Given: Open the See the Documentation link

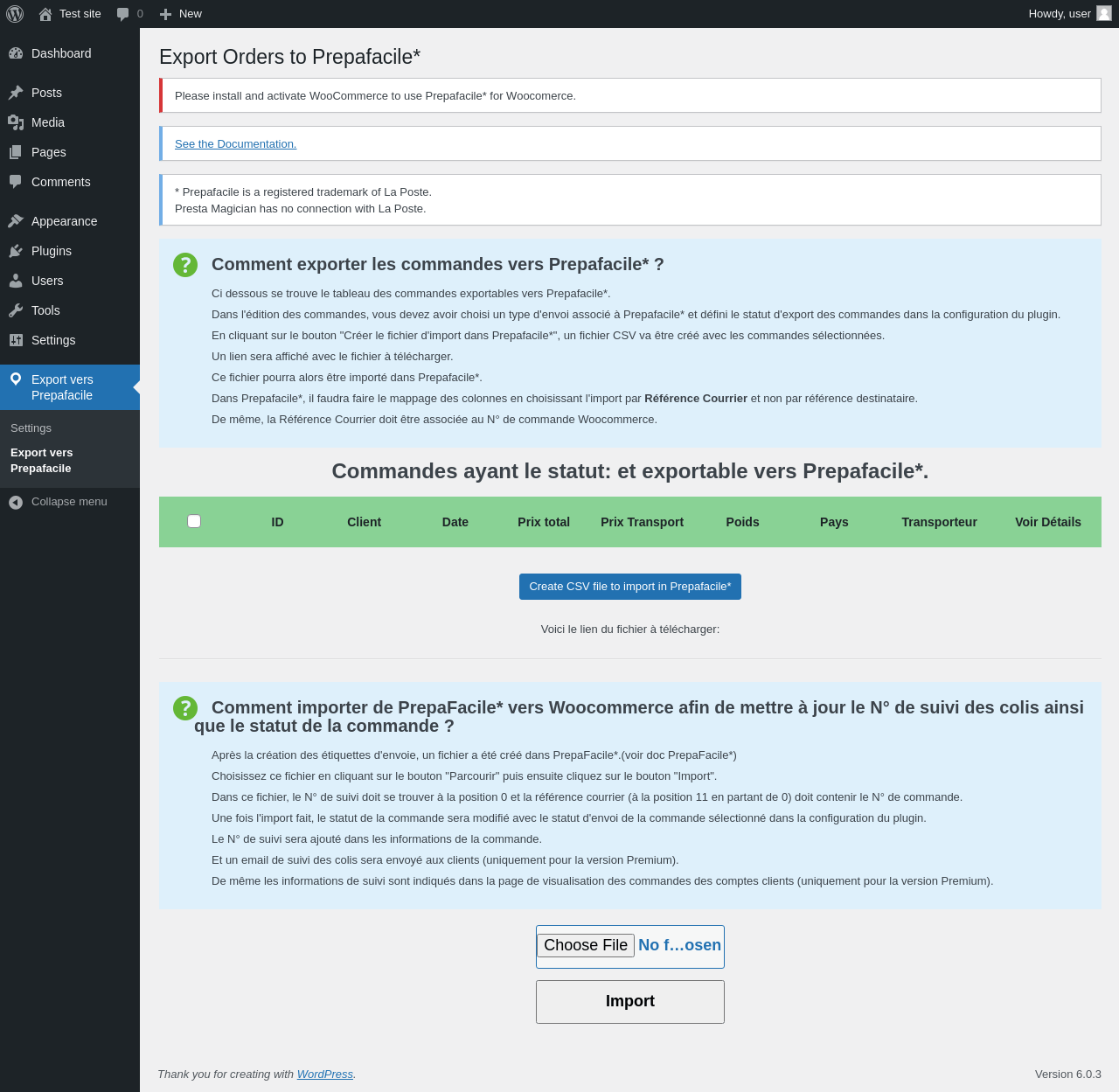Looking at the screenshot, I should coord(235,144).
